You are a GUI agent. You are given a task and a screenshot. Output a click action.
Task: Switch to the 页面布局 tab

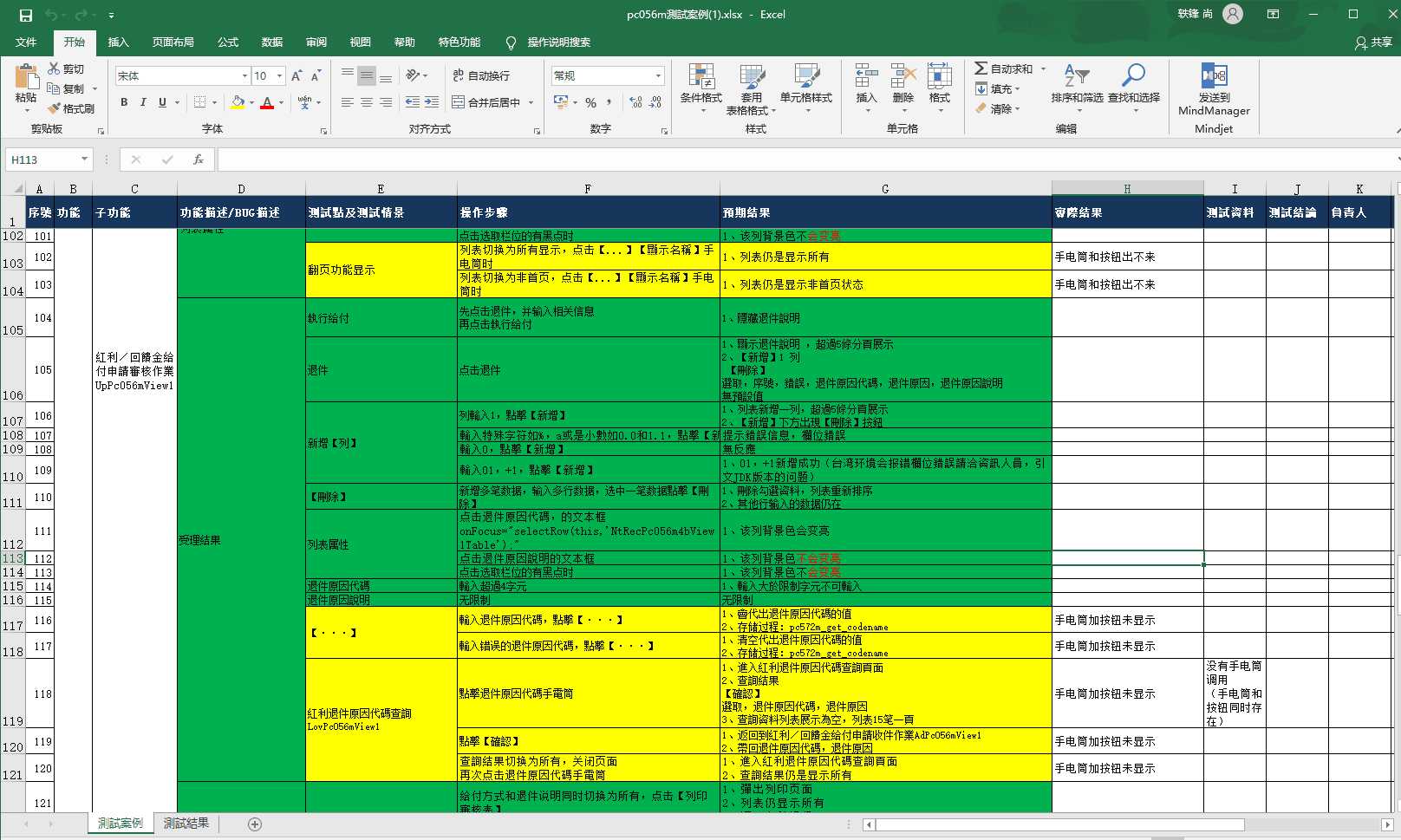[173, 42]
